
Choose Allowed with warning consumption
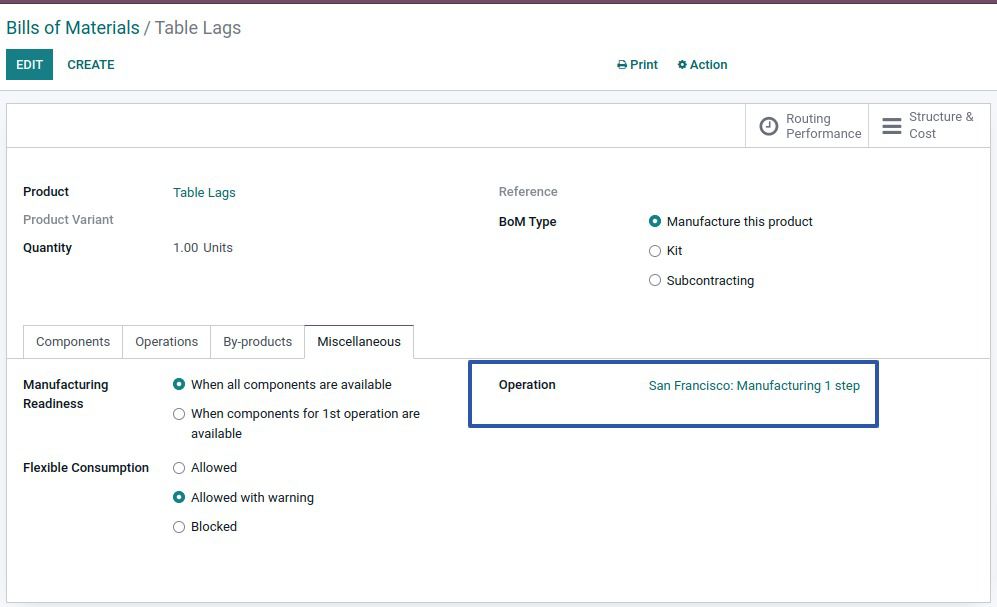(x=179, y=498)
